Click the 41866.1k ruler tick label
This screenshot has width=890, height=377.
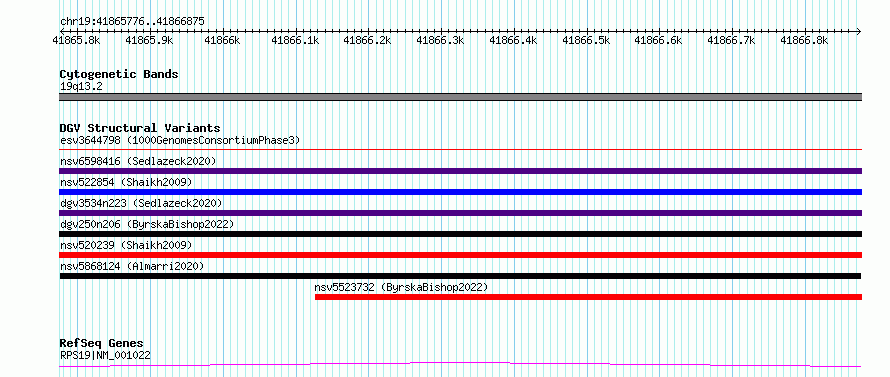tap(296, 40)
